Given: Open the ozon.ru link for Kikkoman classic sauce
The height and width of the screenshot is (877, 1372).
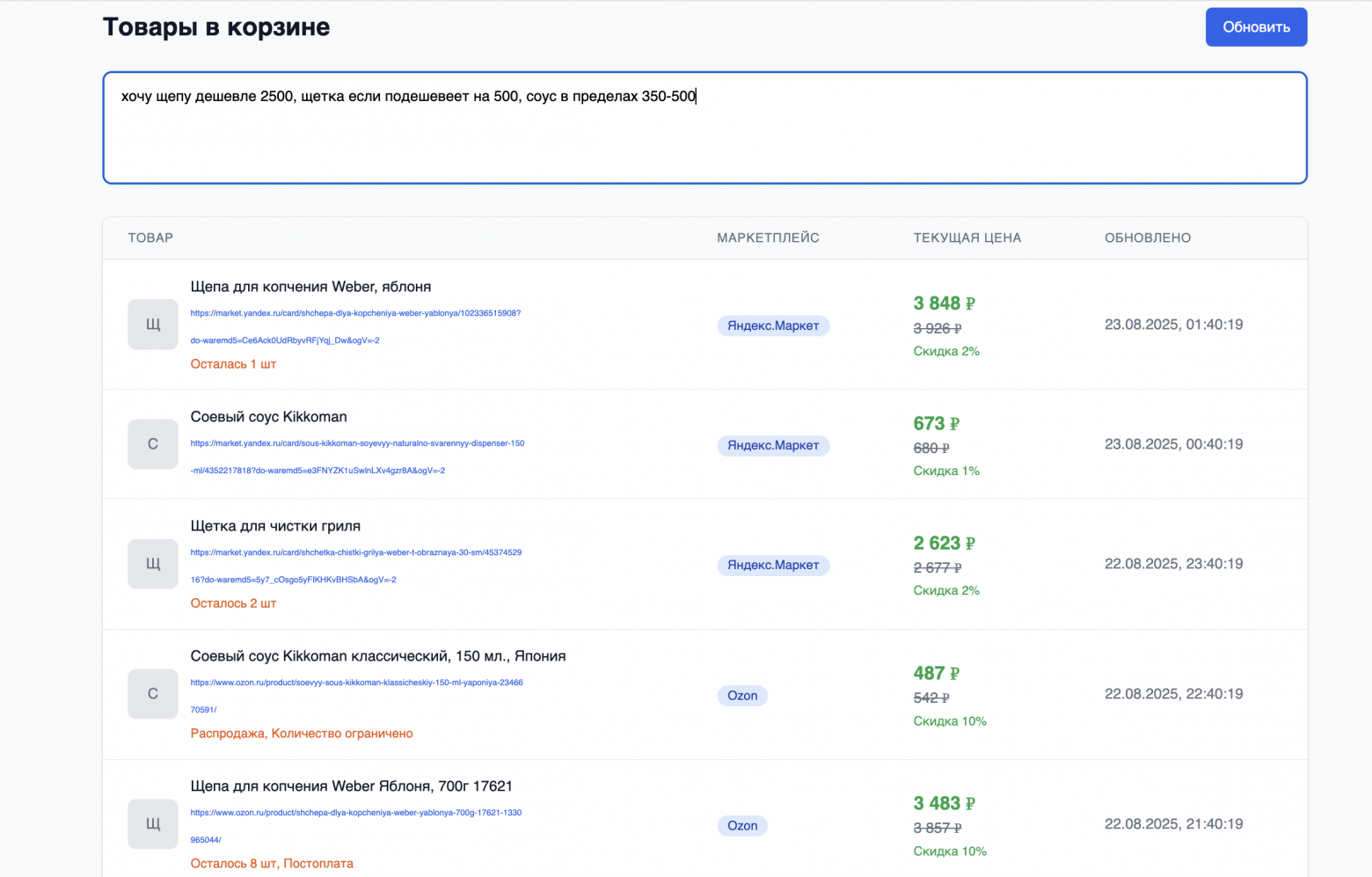Looking at the screenshot, I should coord(356,682).
